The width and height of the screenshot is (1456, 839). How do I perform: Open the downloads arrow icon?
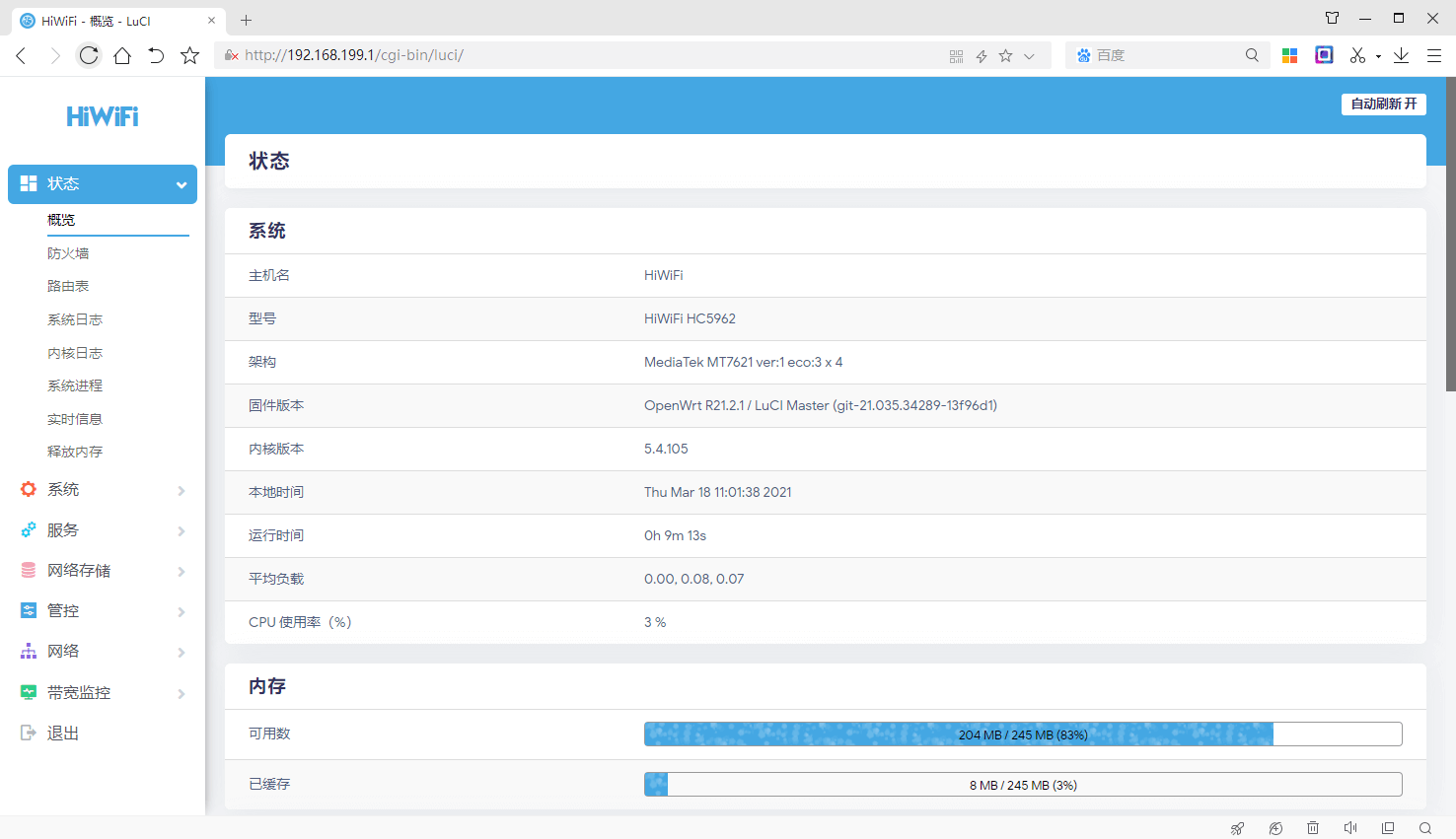click(x=1401, y=55)
